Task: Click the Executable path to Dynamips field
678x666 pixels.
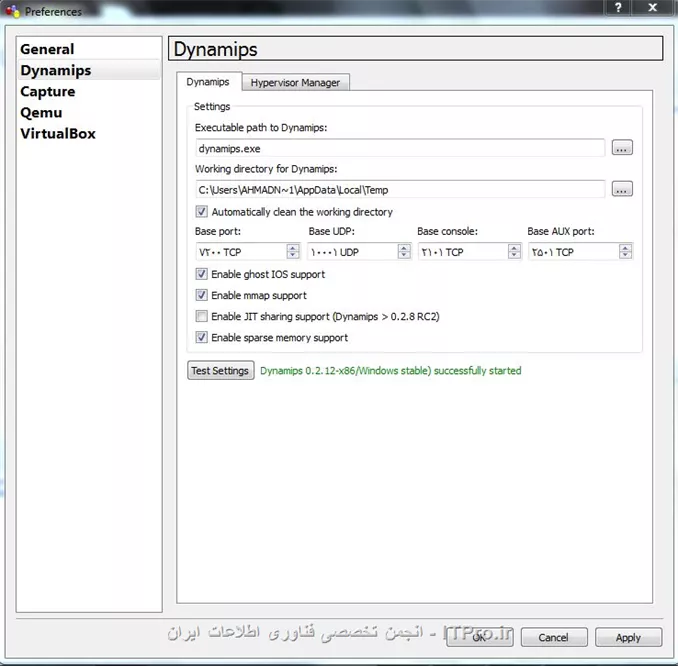Action: [400, 148]
